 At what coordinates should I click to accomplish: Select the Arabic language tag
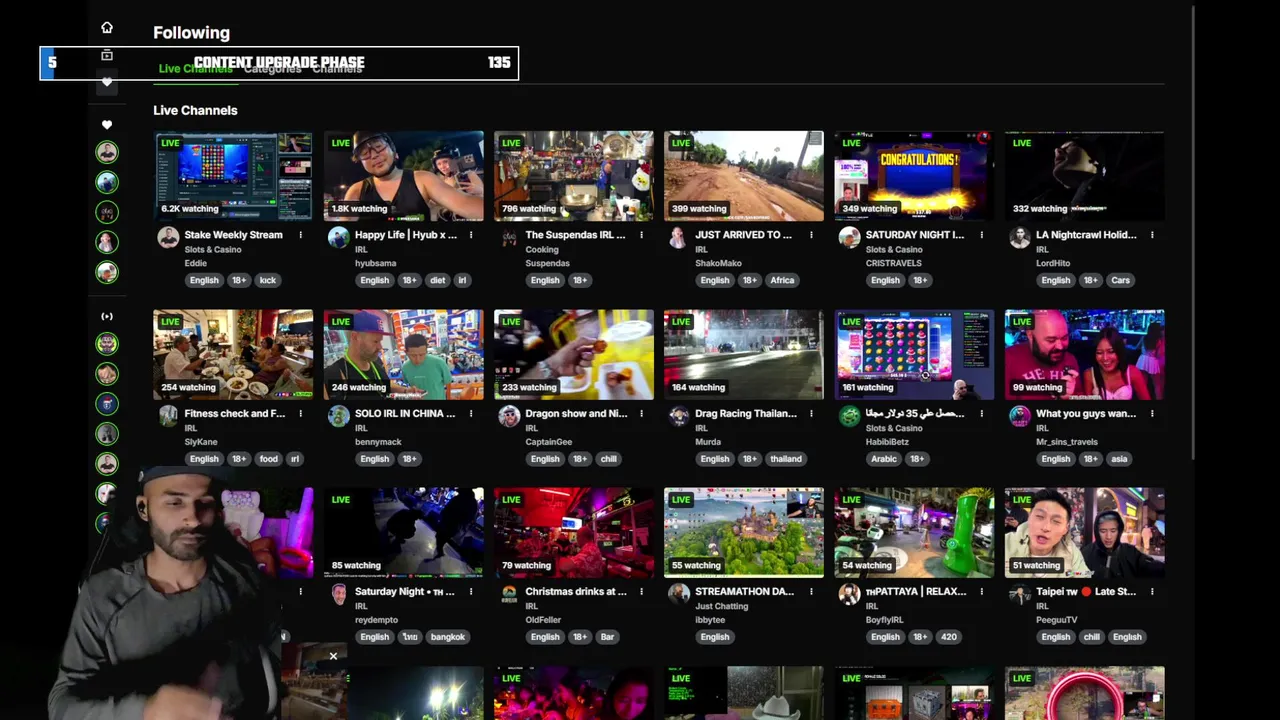(884, 459)
